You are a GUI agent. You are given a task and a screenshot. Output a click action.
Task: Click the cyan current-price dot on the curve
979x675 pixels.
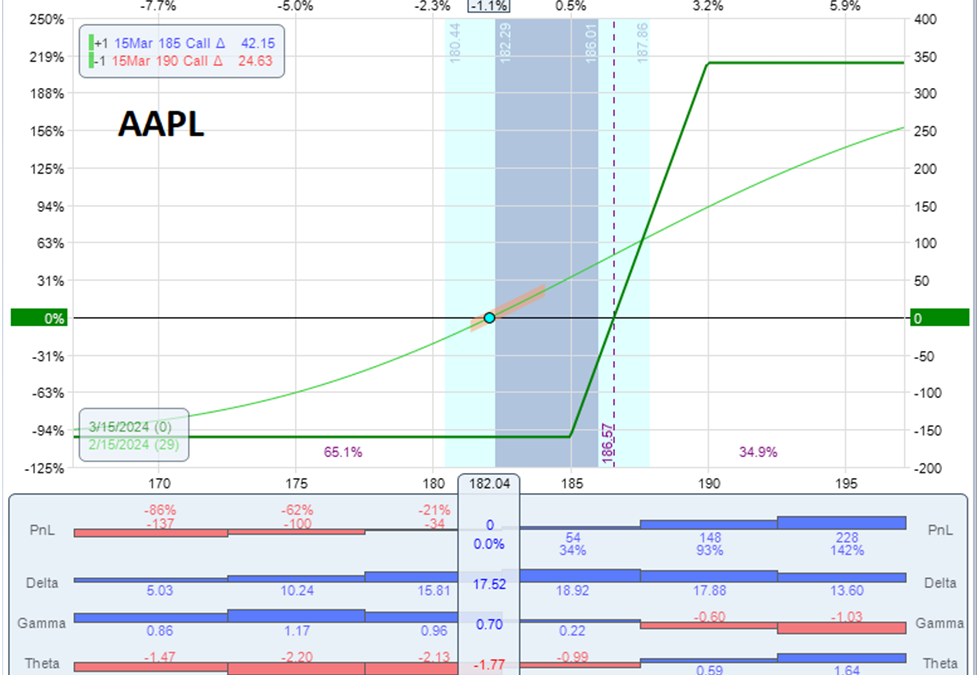pyautogui.click(x=489, y=318)
